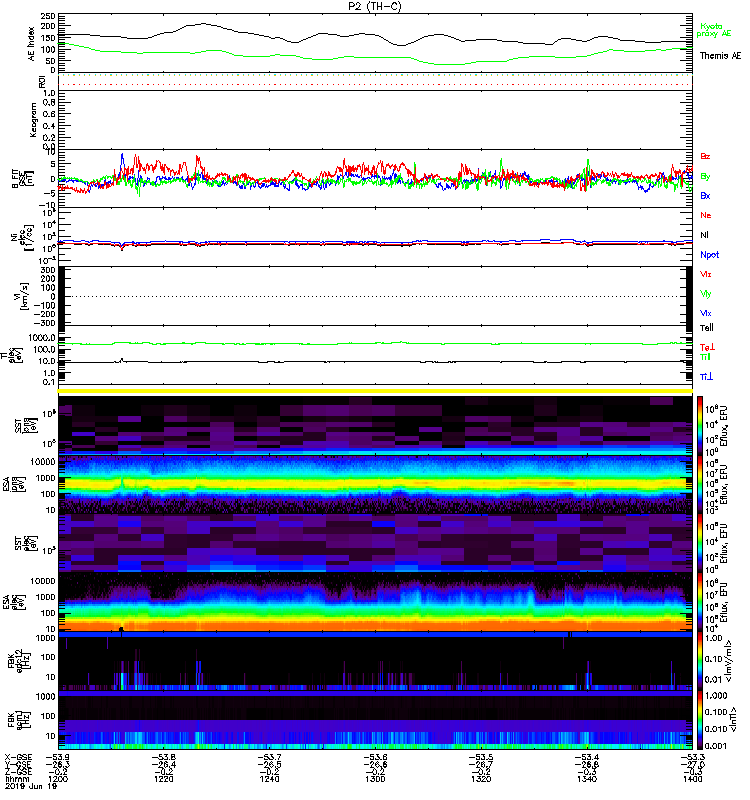
Task: Click the date label 2019 Jun 19
Action: 31,786
